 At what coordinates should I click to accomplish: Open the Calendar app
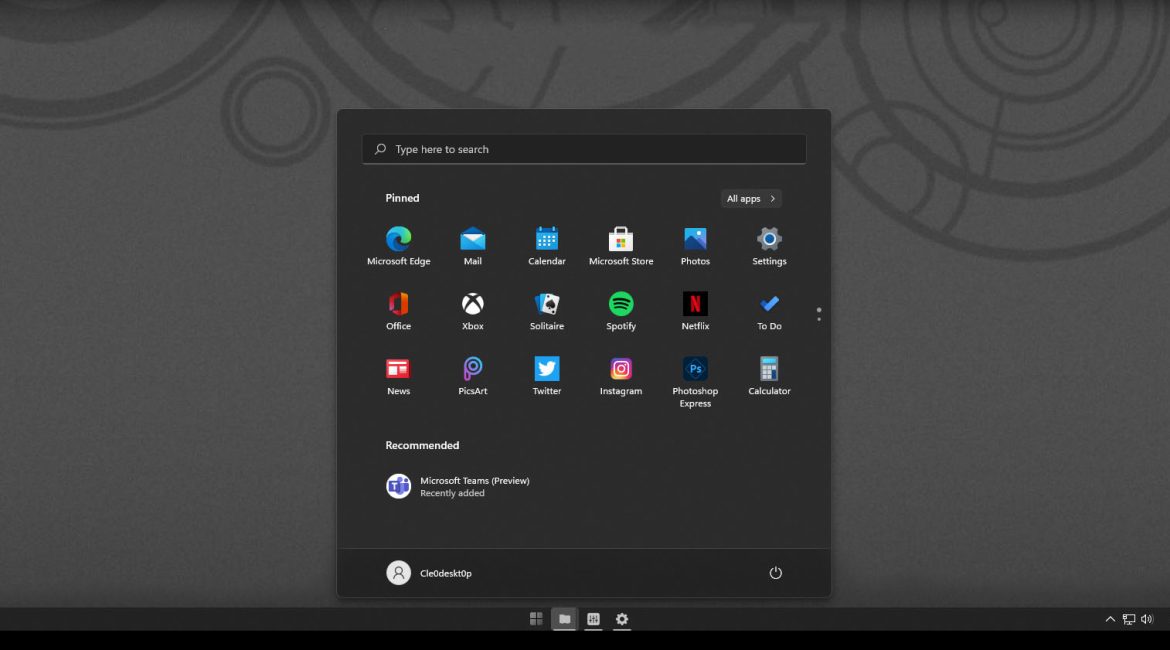click(x=546, y=240)
